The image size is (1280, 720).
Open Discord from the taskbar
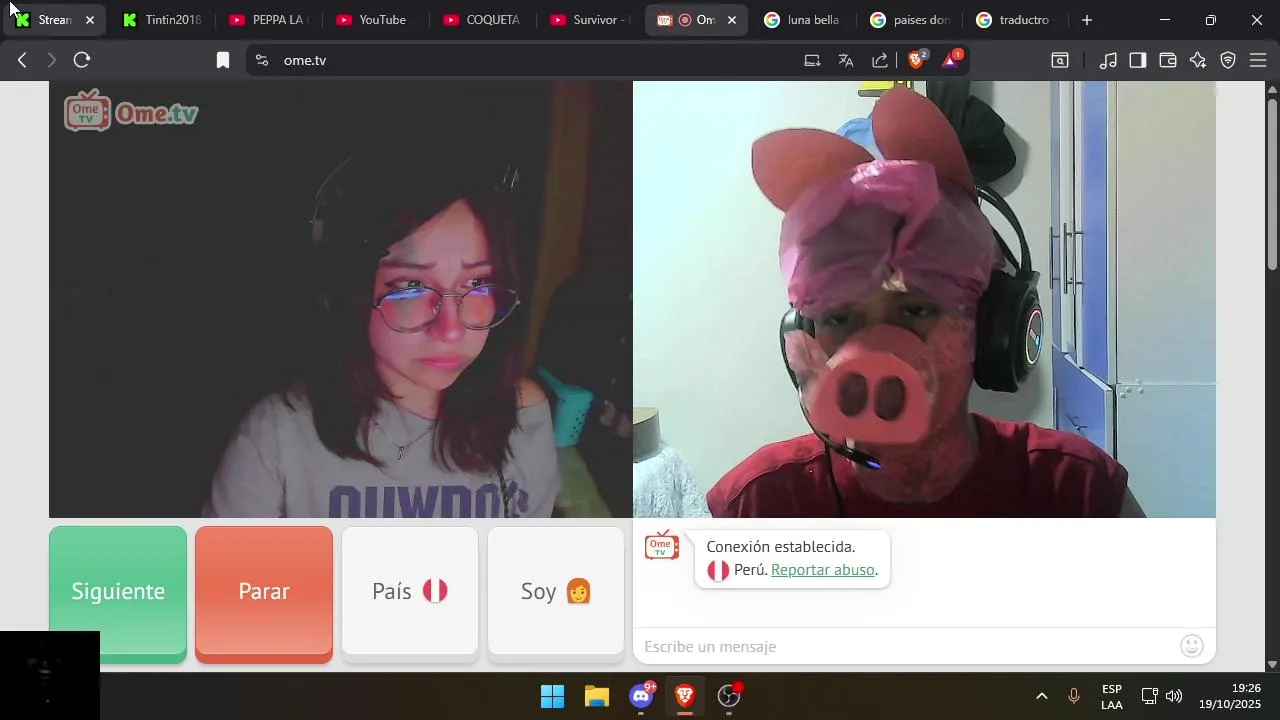641,696
